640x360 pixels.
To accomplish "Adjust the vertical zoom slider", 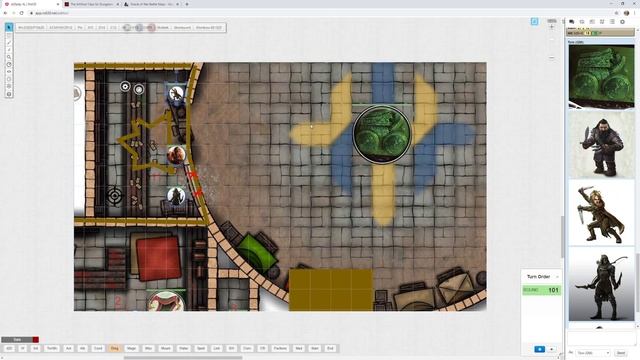I will click(551, 40).
